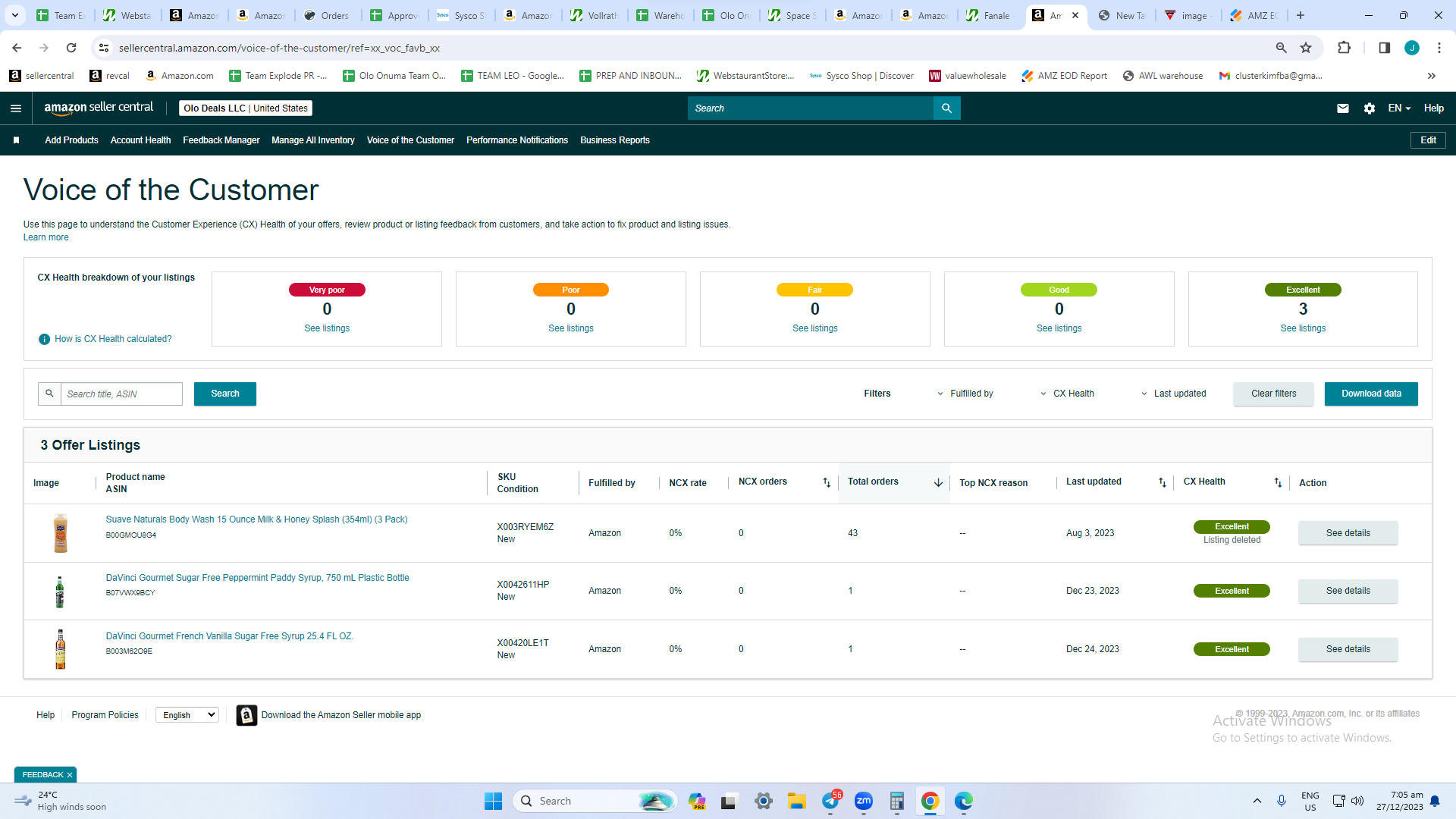Open Telegram from the taskbar
Image resolution: width=1456 pixels, height=819 pixels.
tap(831, 801)
